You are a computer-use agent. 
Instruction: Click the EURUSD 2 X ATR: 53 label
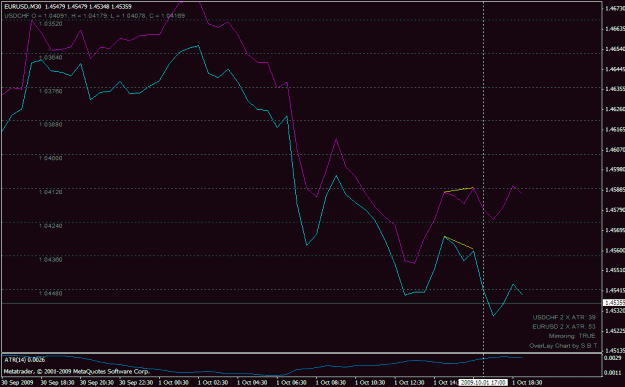coord(564,327)
